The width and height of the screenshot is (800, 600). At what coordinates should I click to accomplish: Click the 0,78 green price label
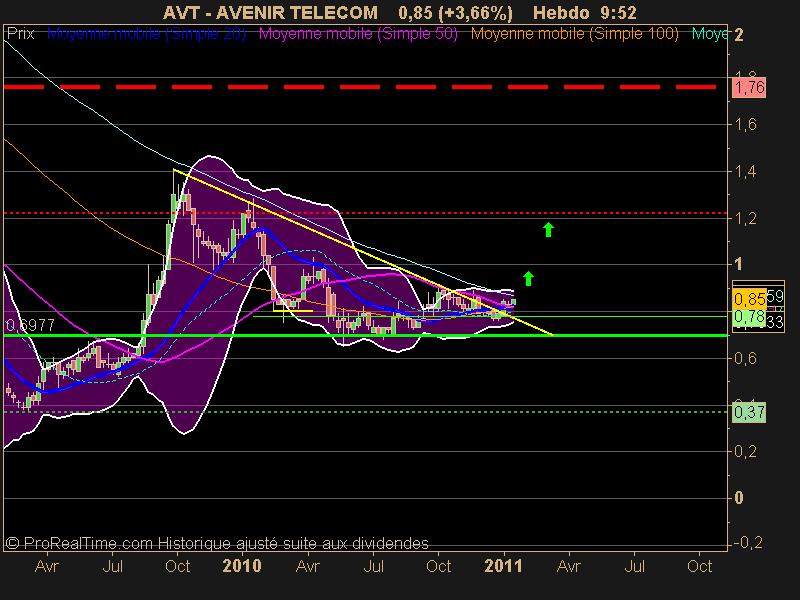[x=749, y=317]
